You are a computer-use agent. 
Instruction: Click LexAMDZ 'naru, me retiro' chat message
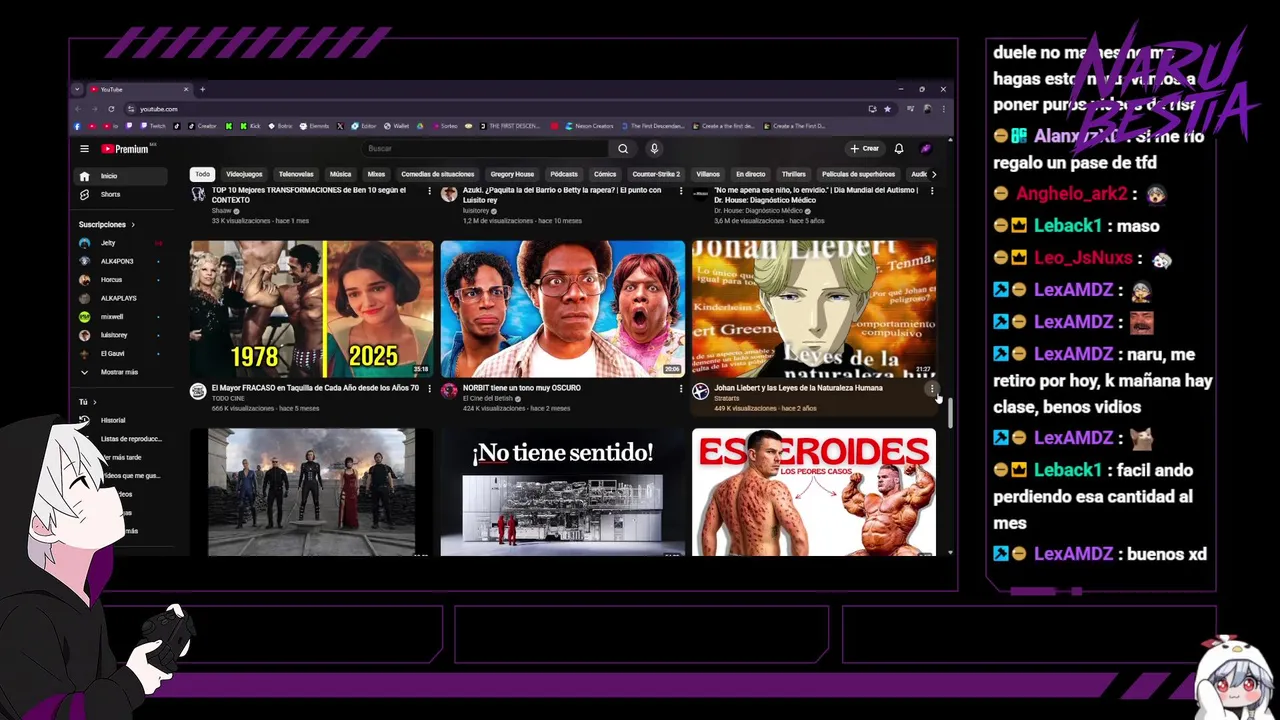coord(1103,380)
